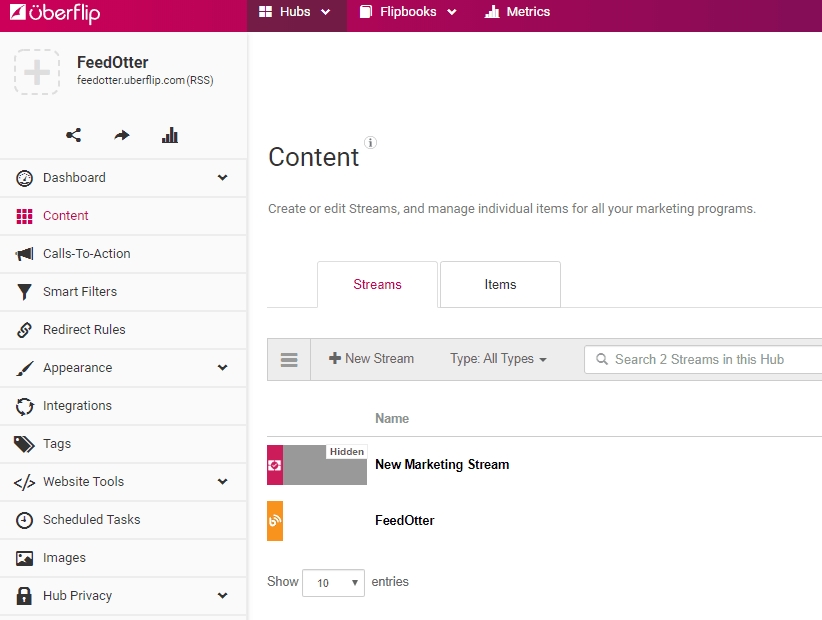Click the Metrics bar chart icon

click(x=492, y=12)
